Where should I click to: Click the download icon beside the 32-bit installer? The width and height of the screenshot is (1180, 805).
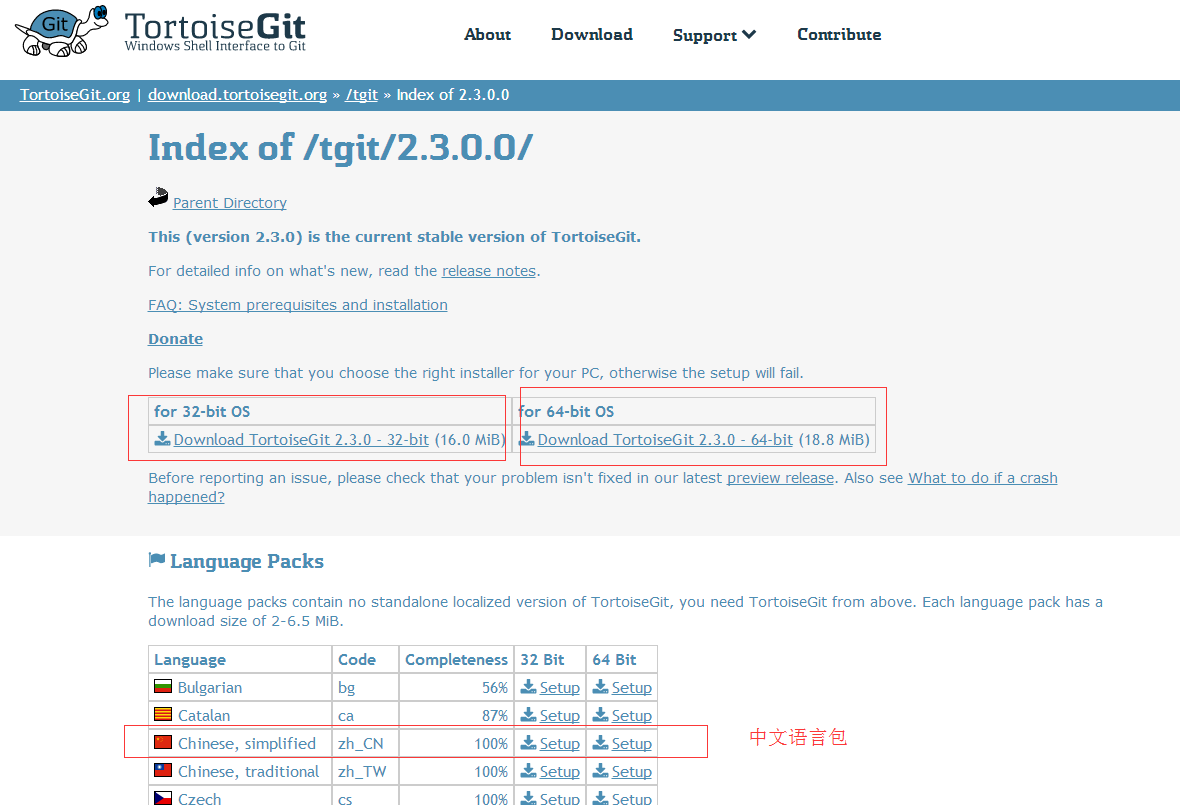pyautogui.click(x=162, y=439)
